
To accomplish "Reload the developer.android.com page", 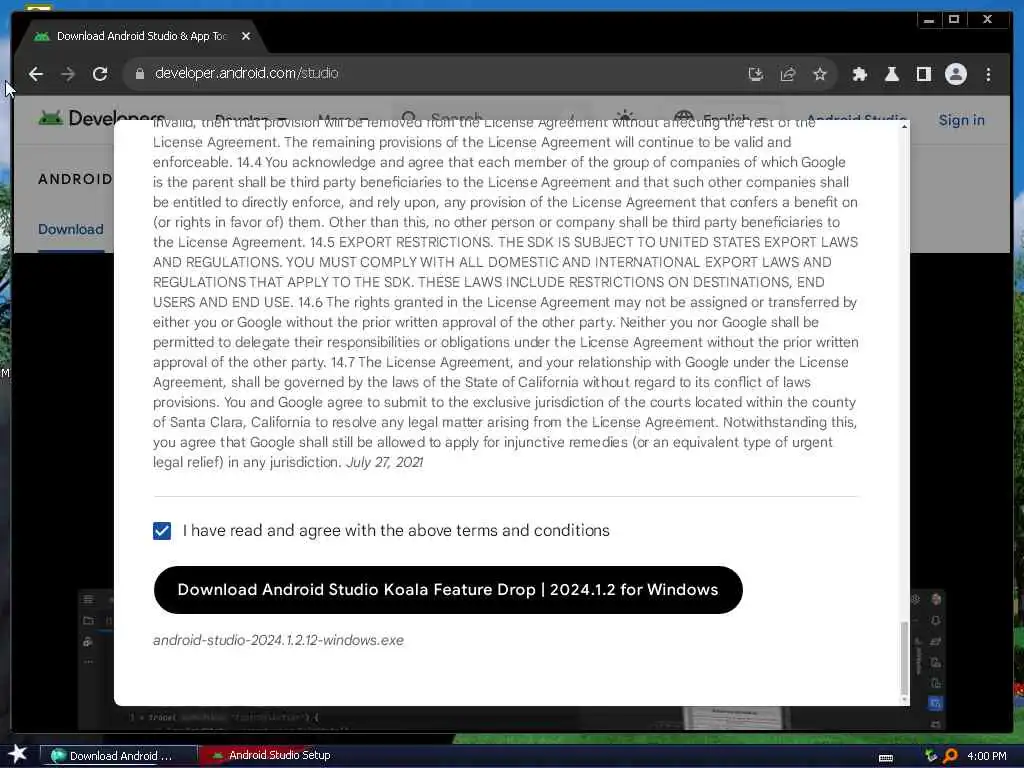I will click(100, 74).
